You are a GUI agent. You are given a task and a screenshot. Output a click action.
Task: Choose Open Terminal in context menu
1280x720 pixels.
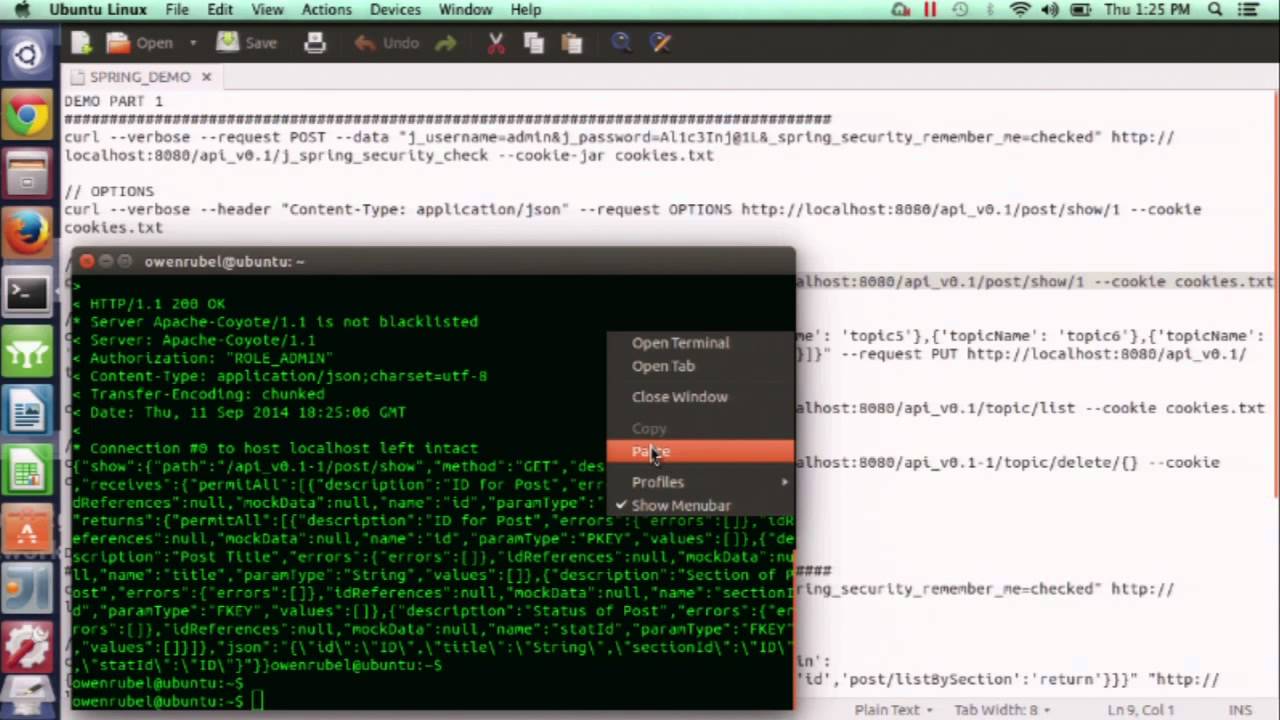[x=680, y=342]
